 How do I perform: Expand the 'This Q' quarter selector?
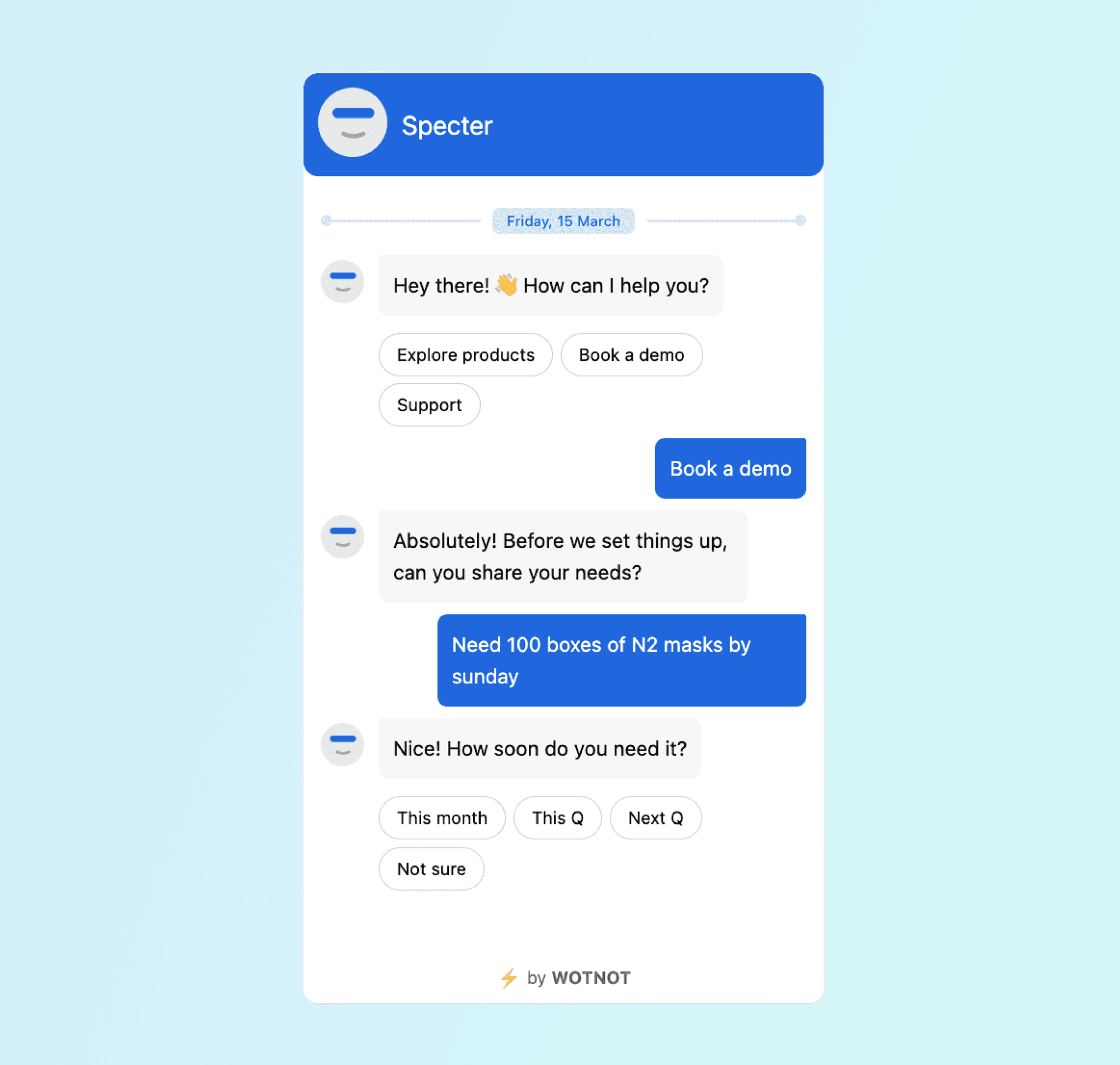click(556, 817)
